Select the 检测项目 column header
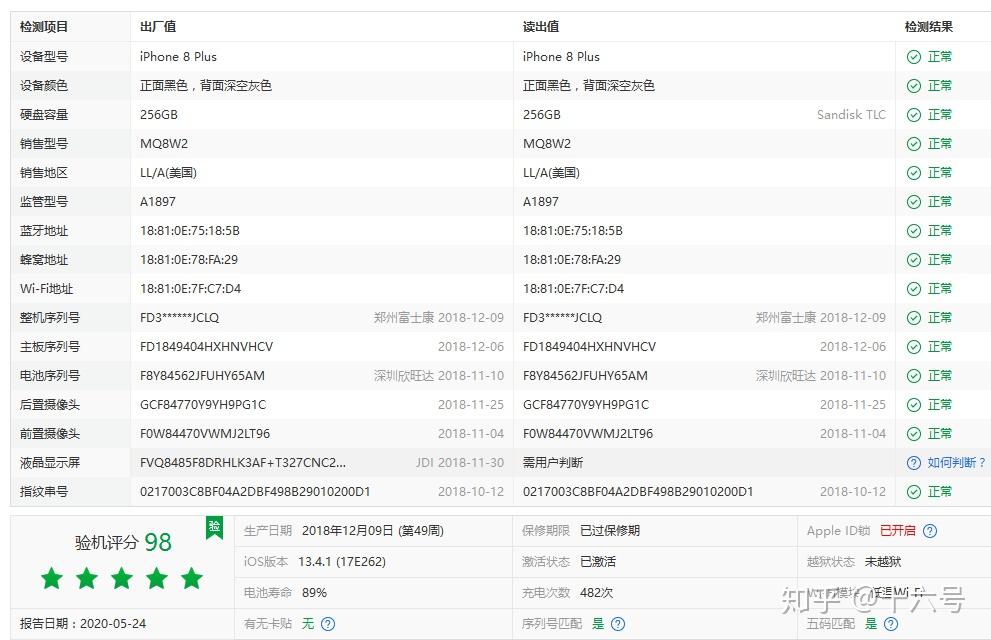This screenshot has height=640, width=991. click(x=44, y=27)
